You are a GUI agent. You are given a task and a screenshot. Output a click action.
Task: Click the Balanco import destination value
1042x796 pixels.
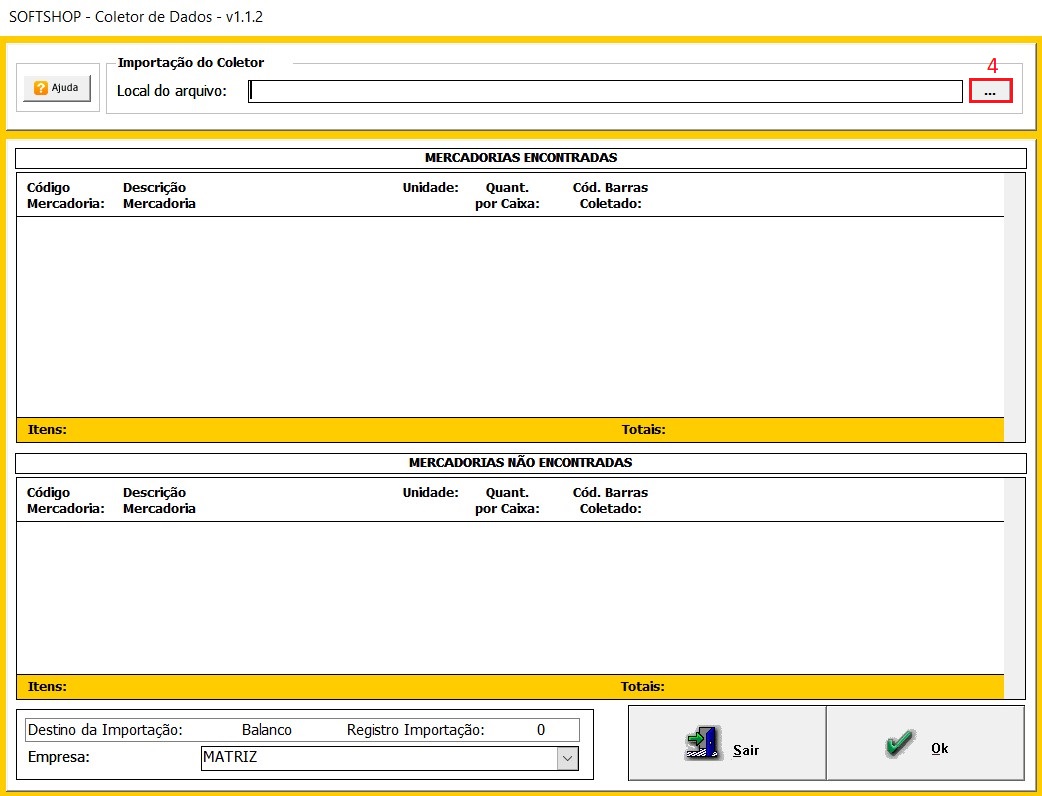[267, 730]
